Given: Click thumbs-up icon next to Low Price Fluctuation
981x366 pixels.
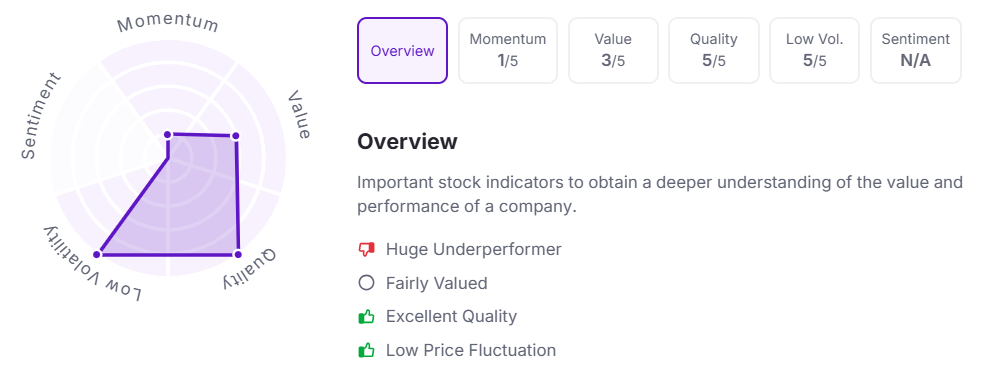Looking at the screenshot, I should (366, 350).
